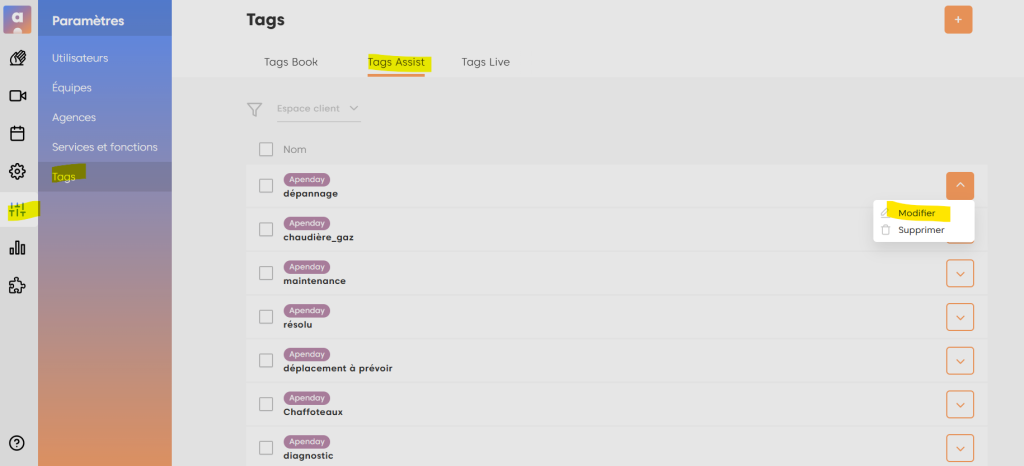This screenshot has height=466, width=1024.
Task: Select Supprimer in the context menu
Action: (920, 230)
